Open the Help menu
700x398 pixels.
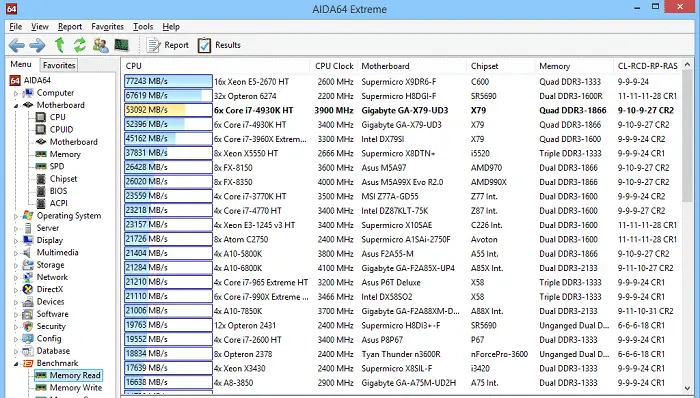(x=171, y=27)
